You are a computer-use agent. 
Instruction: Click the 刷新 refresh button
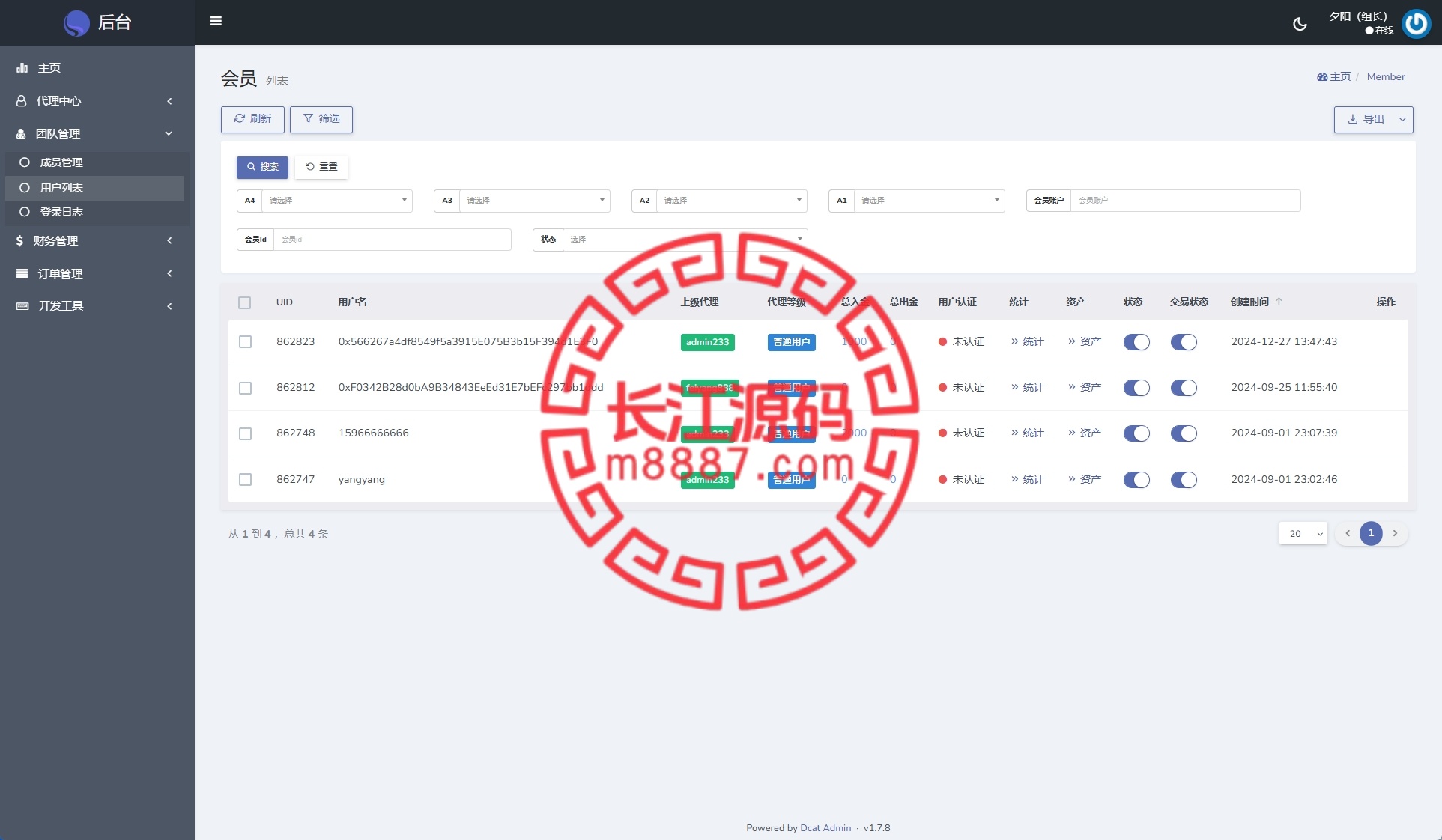(x=252, y=119)
